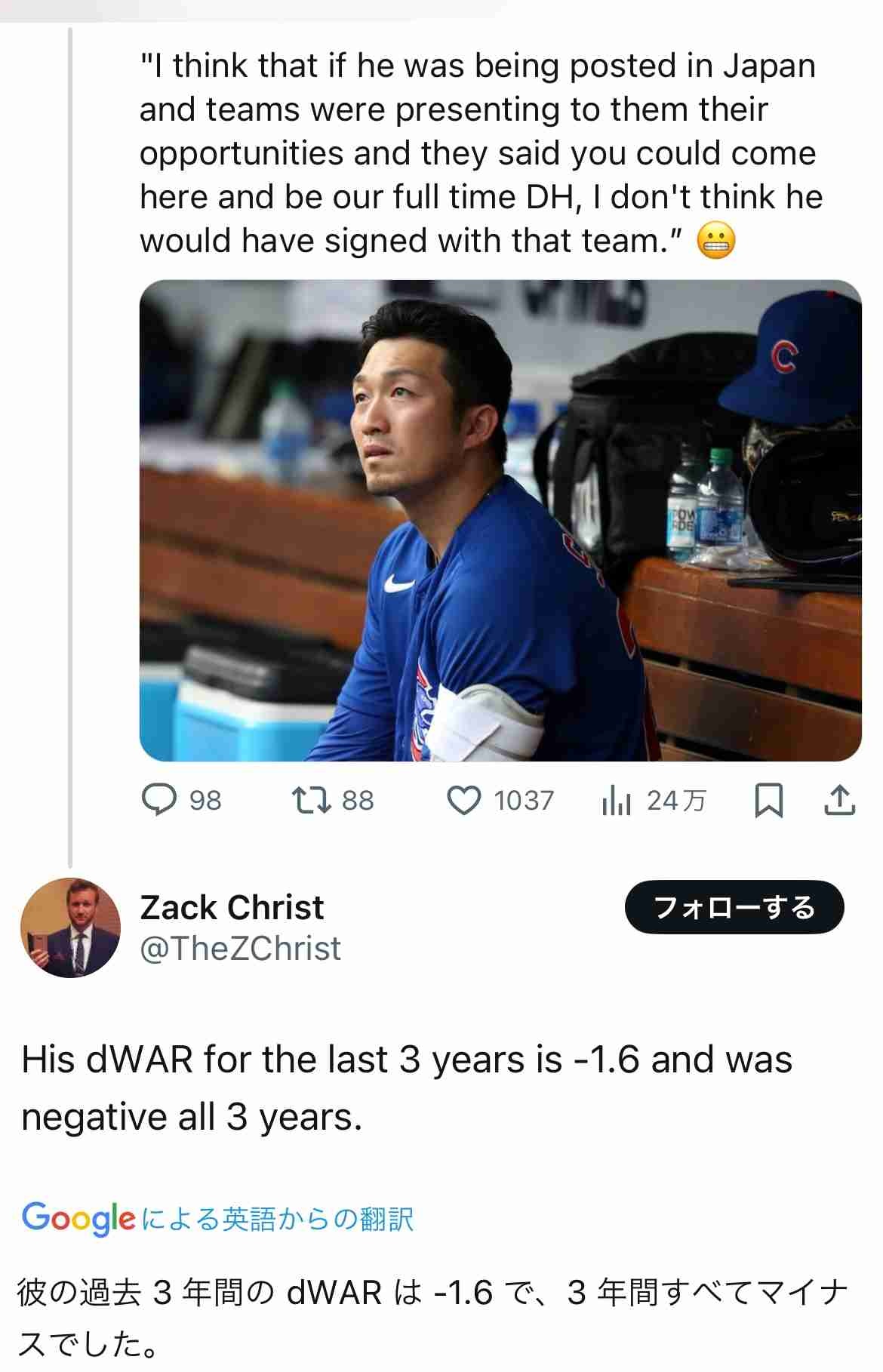Open the quoted post text about full time DH
The image size is (883, 1372).
[x=480, y=153]
